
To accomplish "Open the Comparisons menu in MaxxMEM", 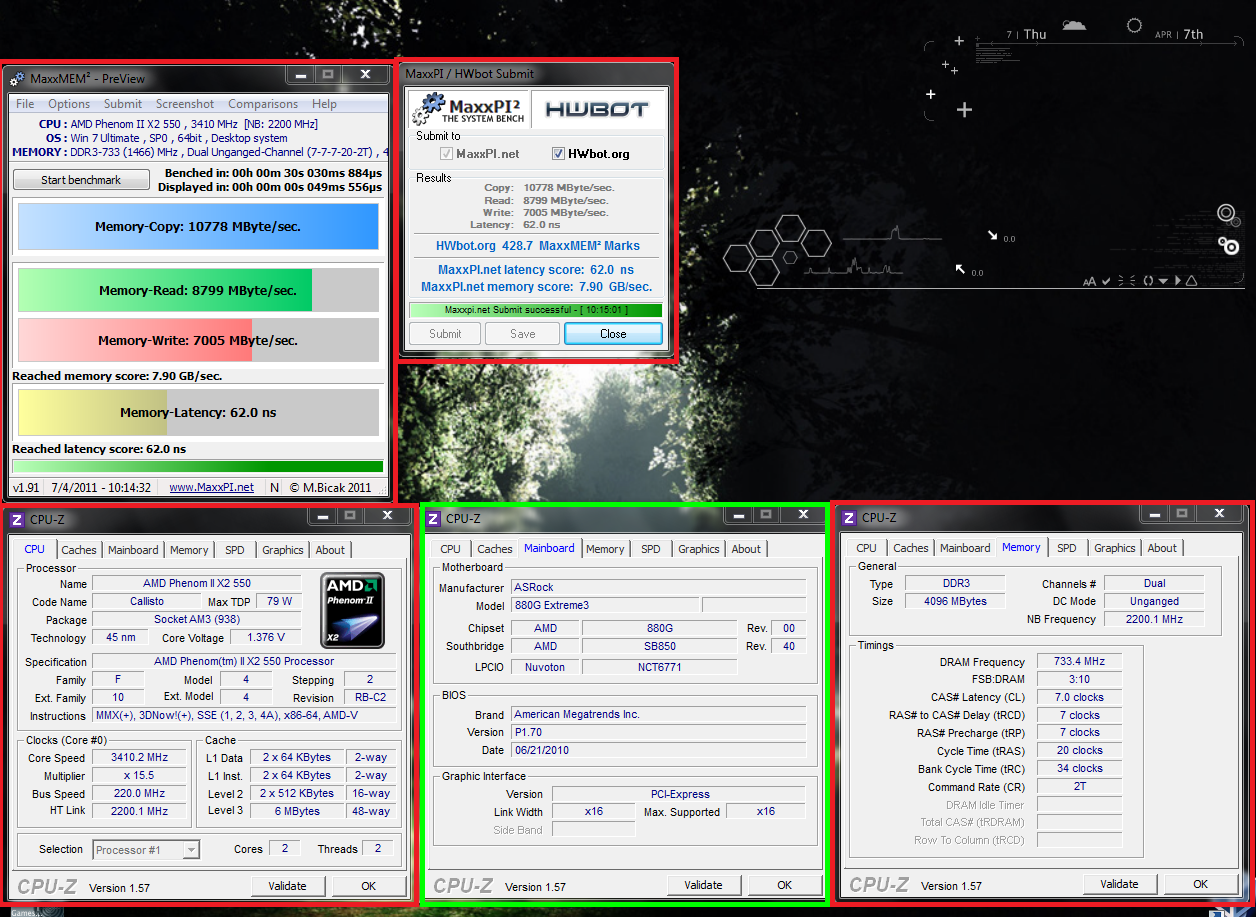I will click(x=263, y=104).
